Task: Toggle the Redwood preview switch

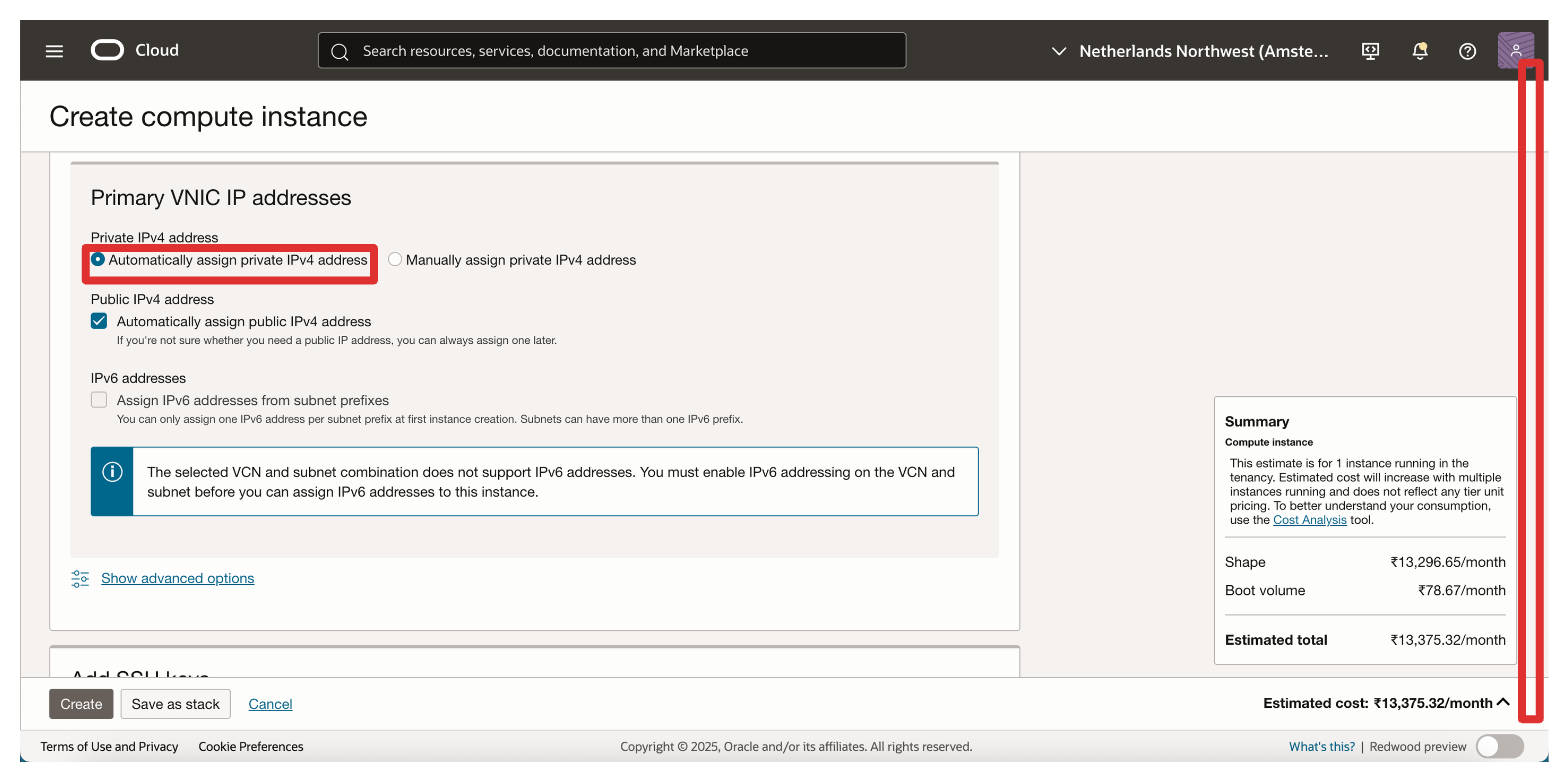Action: [1499, 746]
